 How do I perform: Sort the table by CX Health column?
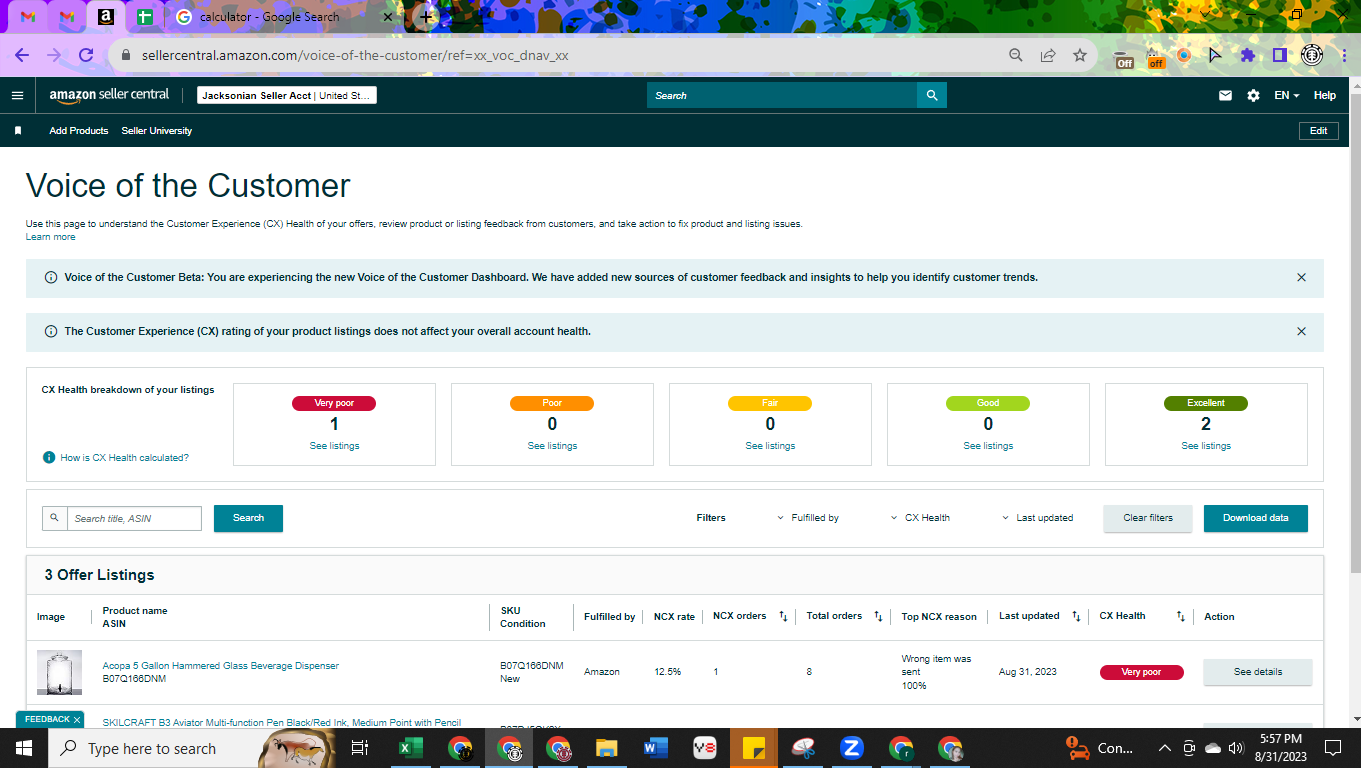click(1181, 616)
